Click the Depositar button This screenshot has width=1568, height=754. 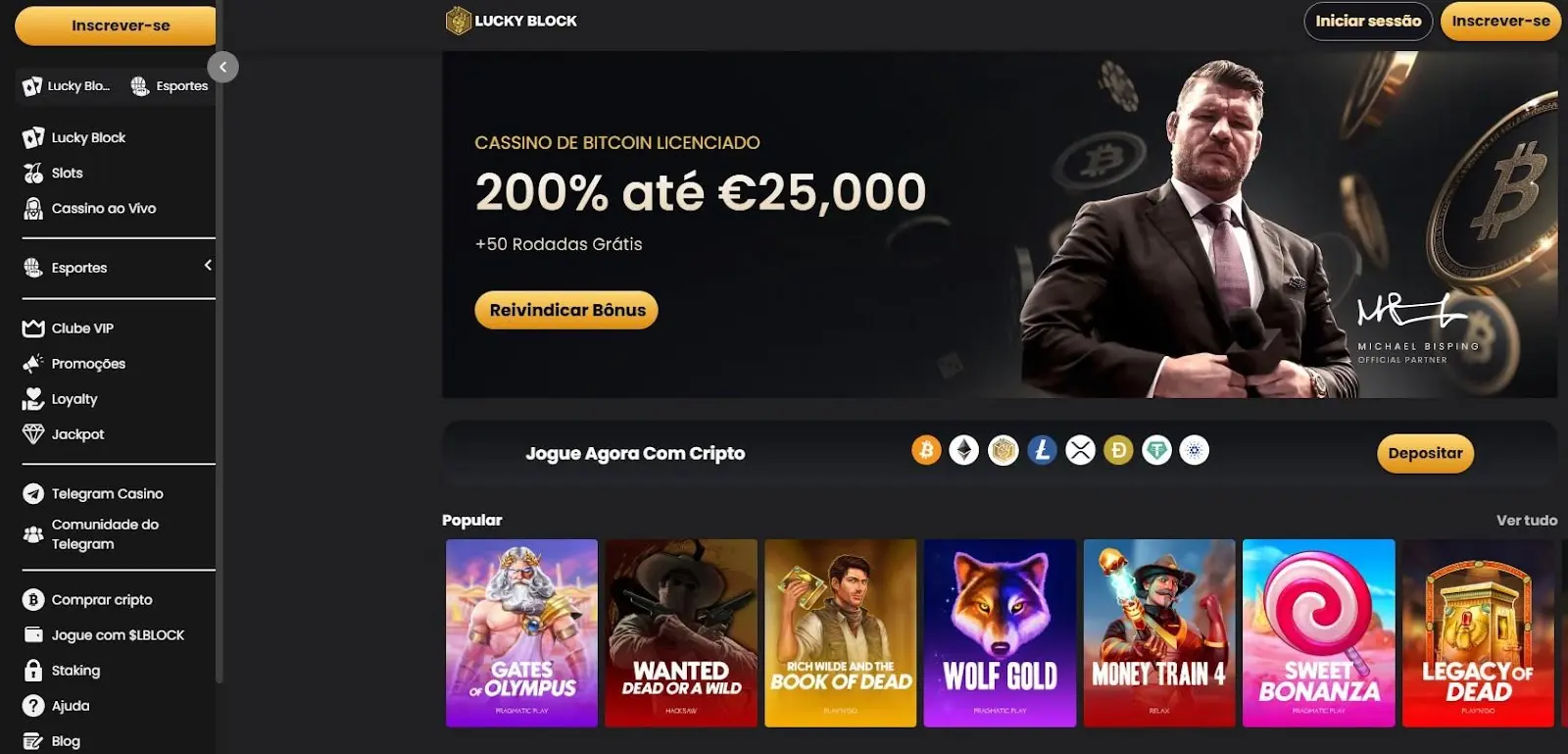coord(1425,453)
